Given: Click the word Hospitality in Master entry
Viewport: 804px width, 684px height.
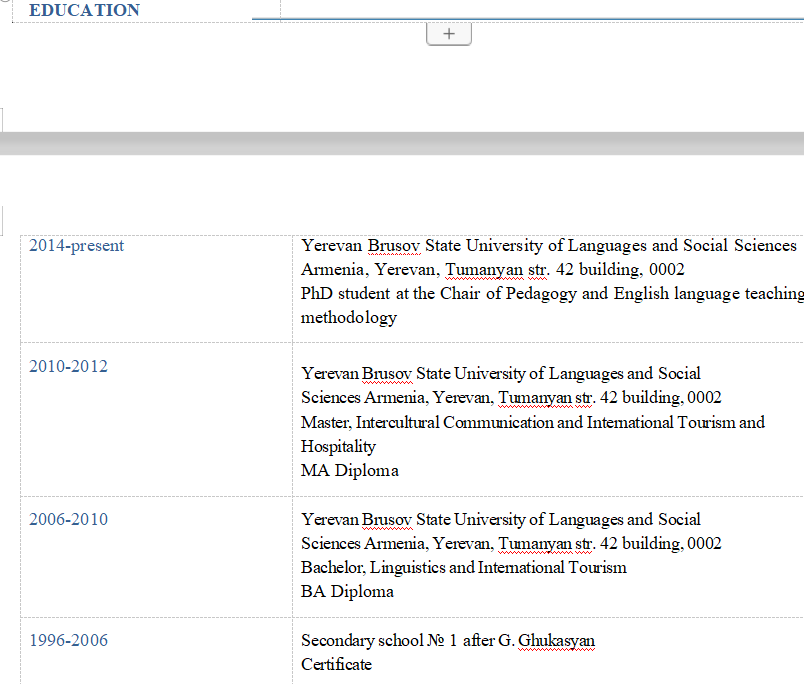Looking at the screenshot, I should pos(338,447).
